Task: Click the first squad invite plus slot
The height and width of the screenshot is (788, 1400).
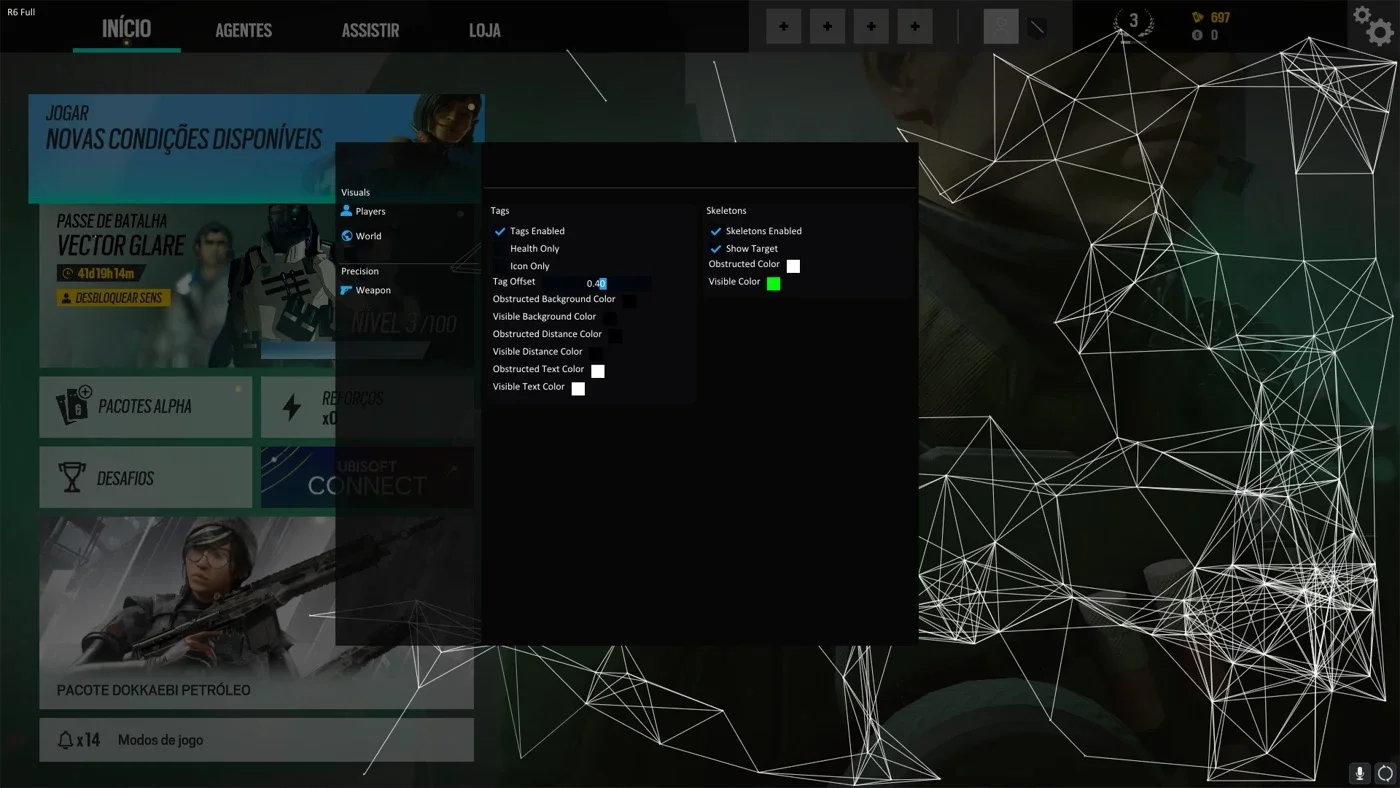Action: (784, 26)
